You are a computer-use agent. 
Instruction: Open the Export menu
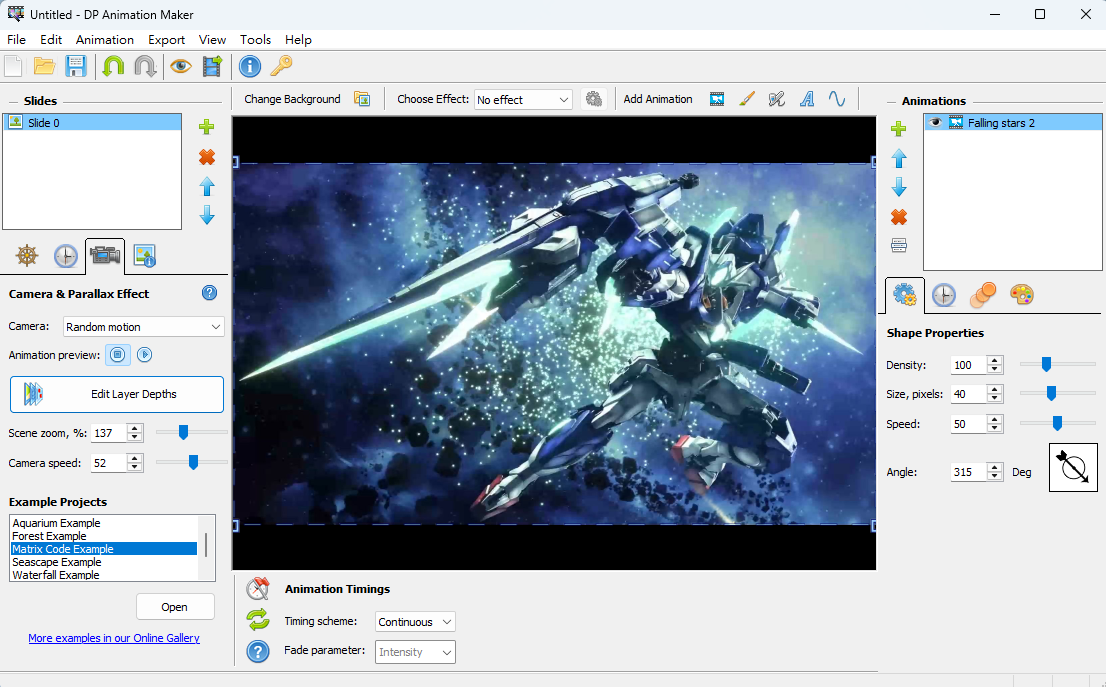[166, 39]
